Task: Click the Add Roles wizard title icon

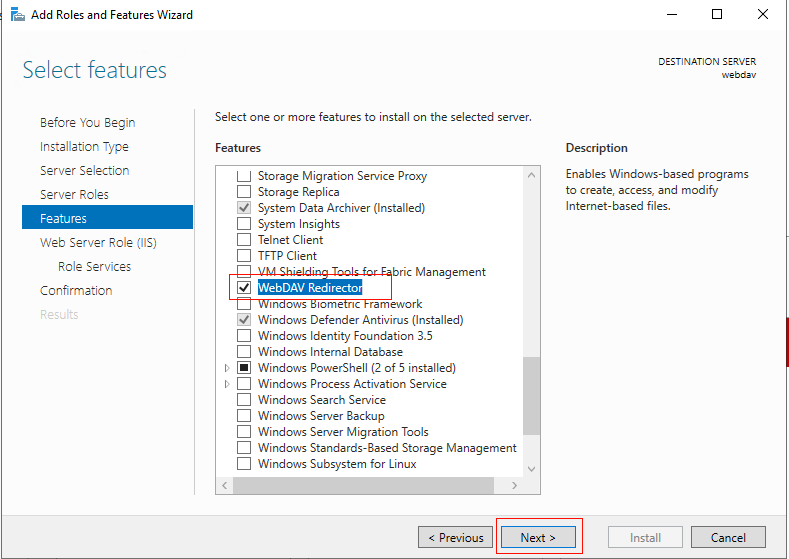Action: [18, 15]
